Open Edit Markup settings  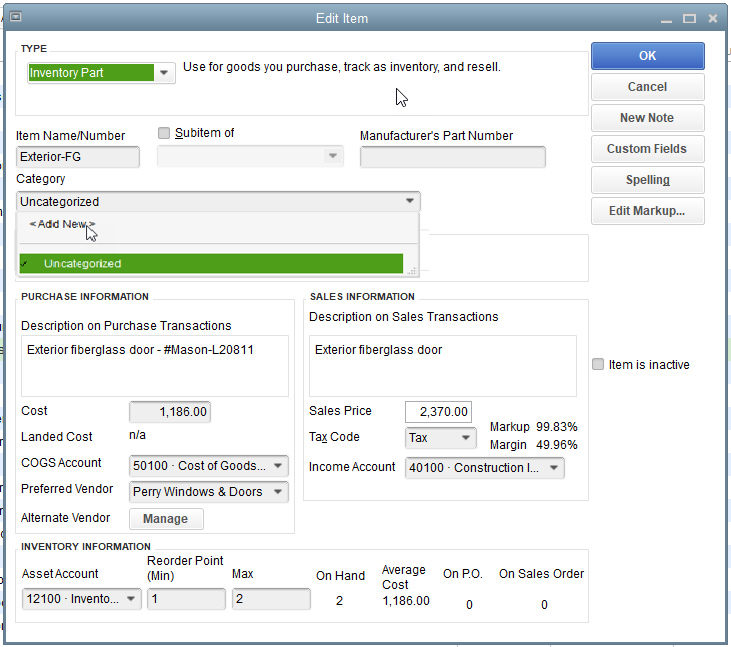point(647,211)
